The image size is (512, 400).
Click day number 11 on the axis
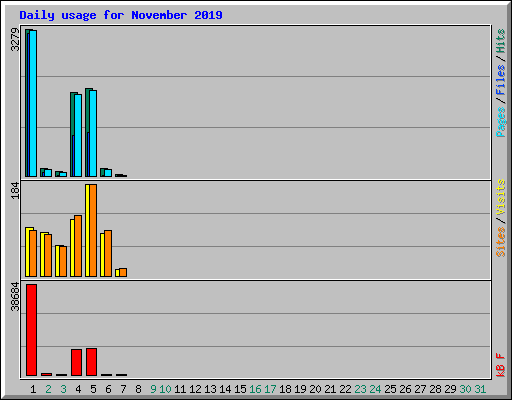(180, 389)
